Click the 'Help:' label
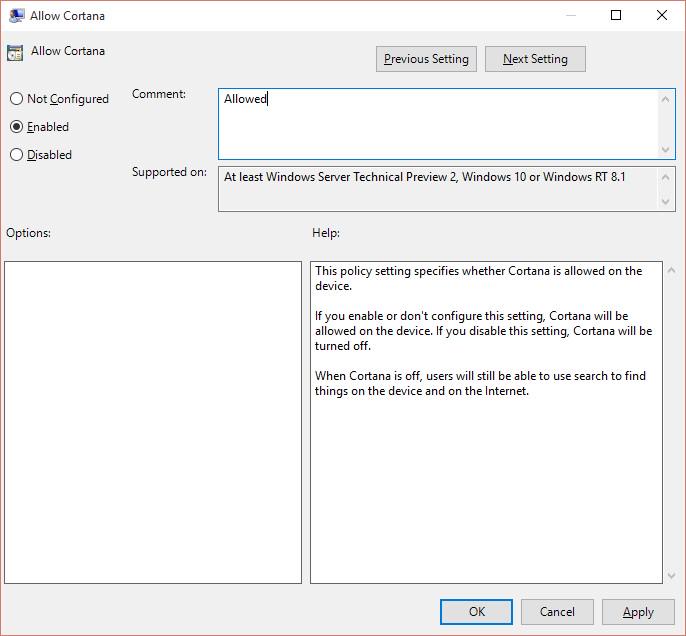Viewport: 686px width, 636px height. pyautogui.click(x=326, y=233)
